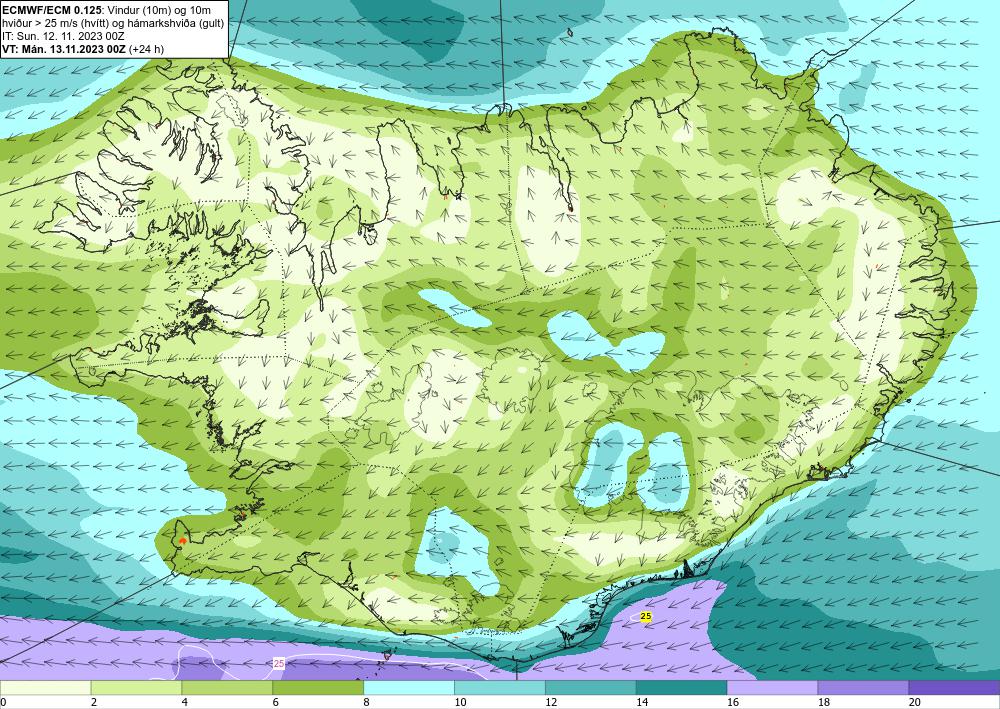1000x709 pixels.
Task: Click the legend value '12'
Action: point(551,702)
